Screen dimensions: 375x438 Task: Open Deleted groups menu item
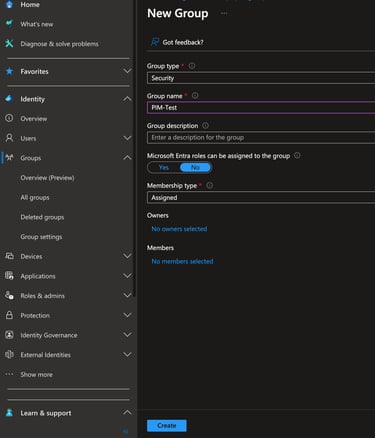pos(42,217)
